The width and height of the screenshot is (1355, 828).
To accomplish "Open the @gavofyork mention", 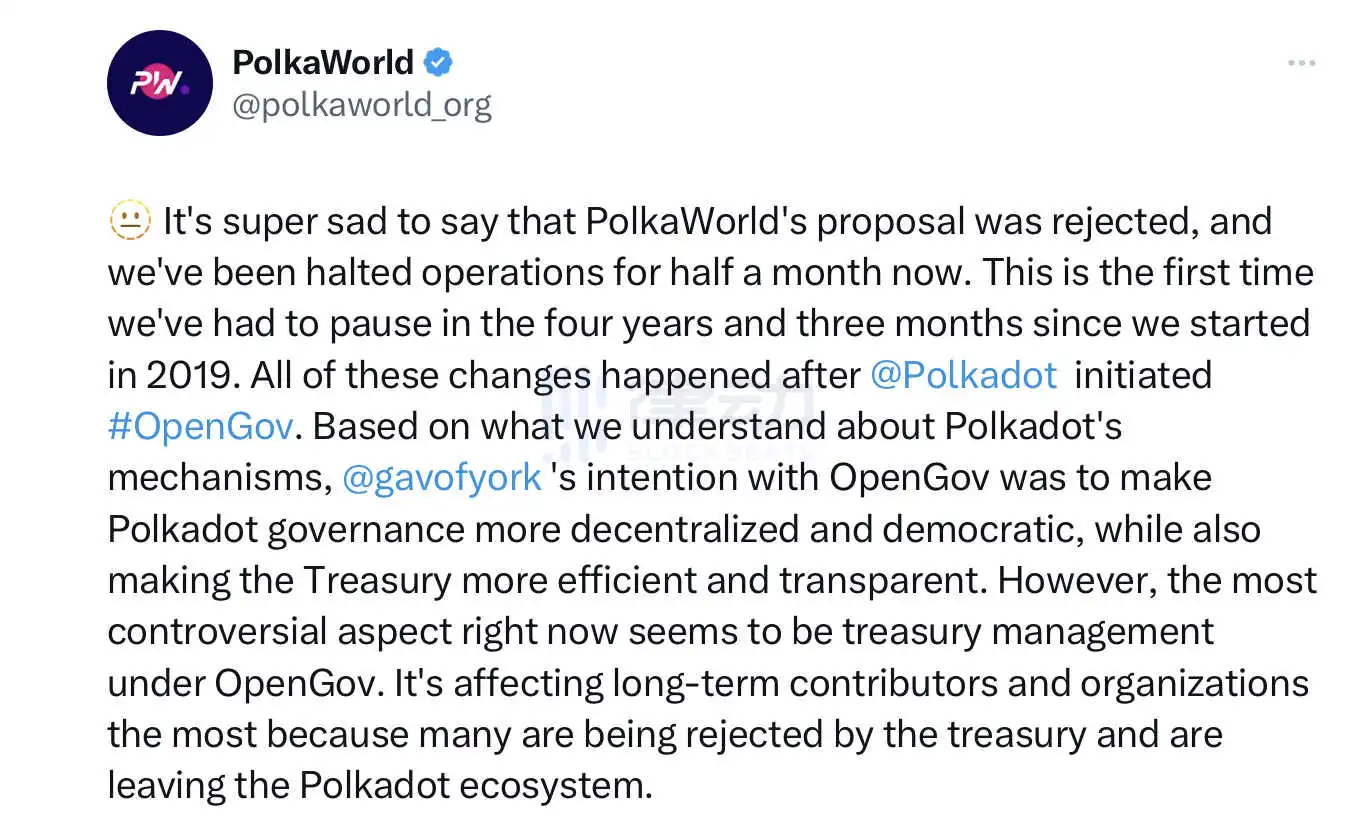I will pyautogui.click(x=442, y=478).
